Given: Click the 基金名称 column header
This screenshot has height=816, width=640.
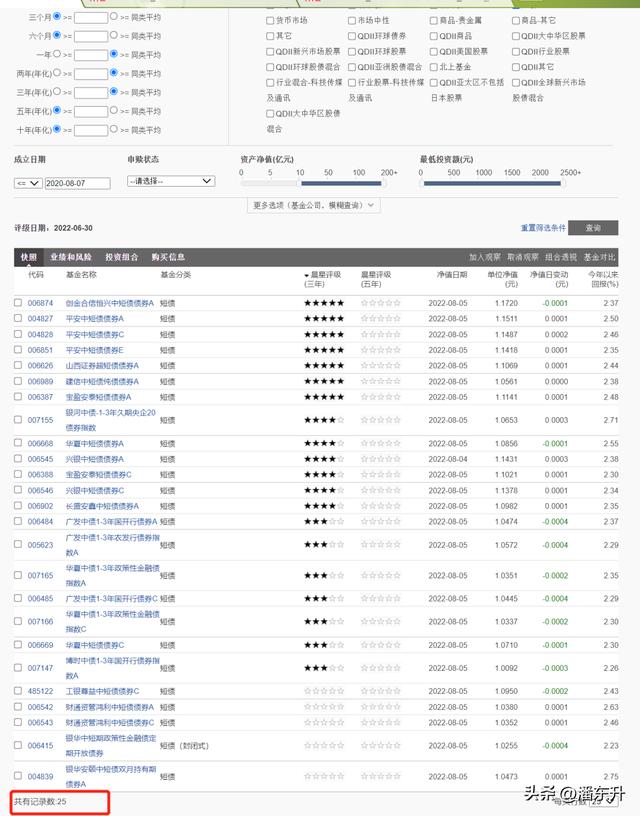Looking at the screenshot, I should coord(81,275).
